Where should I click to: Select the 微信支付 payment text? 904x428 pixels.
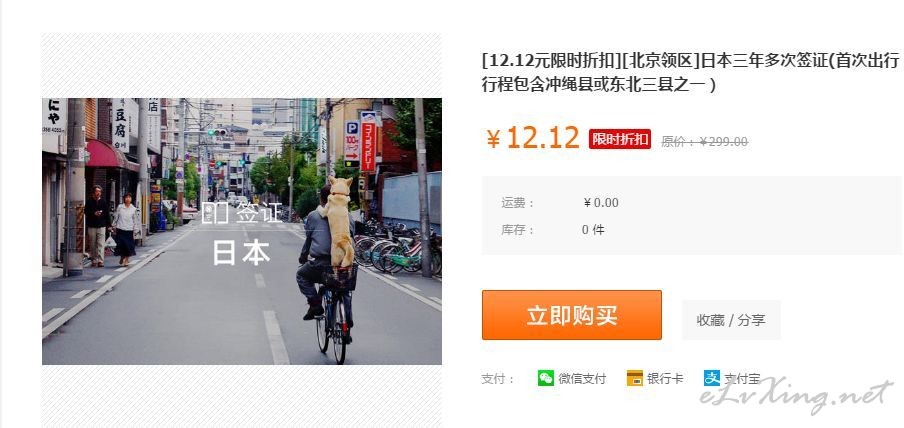(x=582, y=379)
